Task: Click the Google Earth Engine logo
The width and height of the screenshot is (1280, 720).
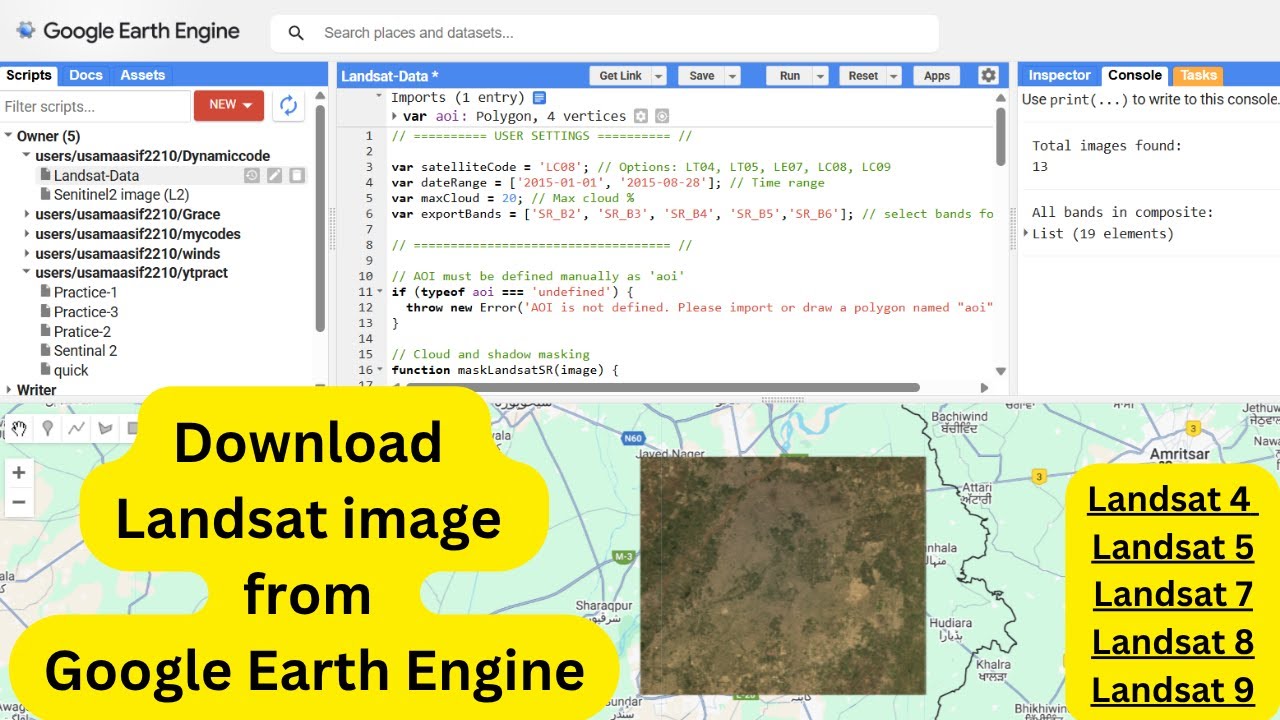Action: 128,31
